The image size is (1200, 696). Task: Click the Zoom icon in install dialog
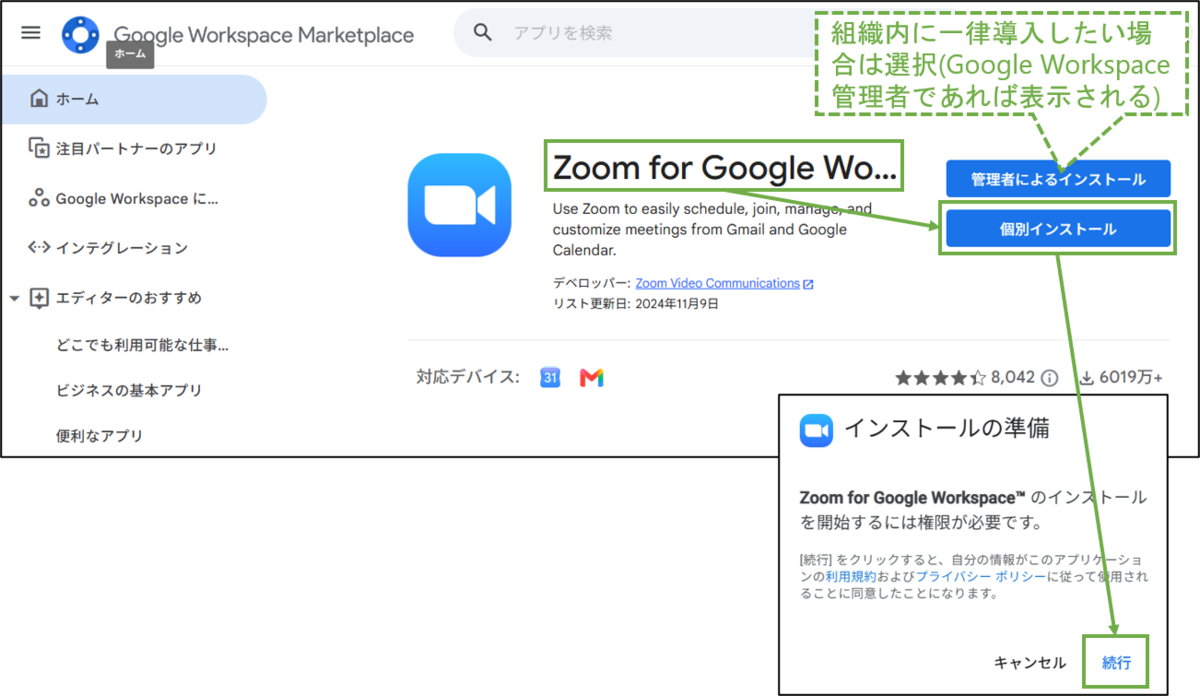(x=816, y=430)
